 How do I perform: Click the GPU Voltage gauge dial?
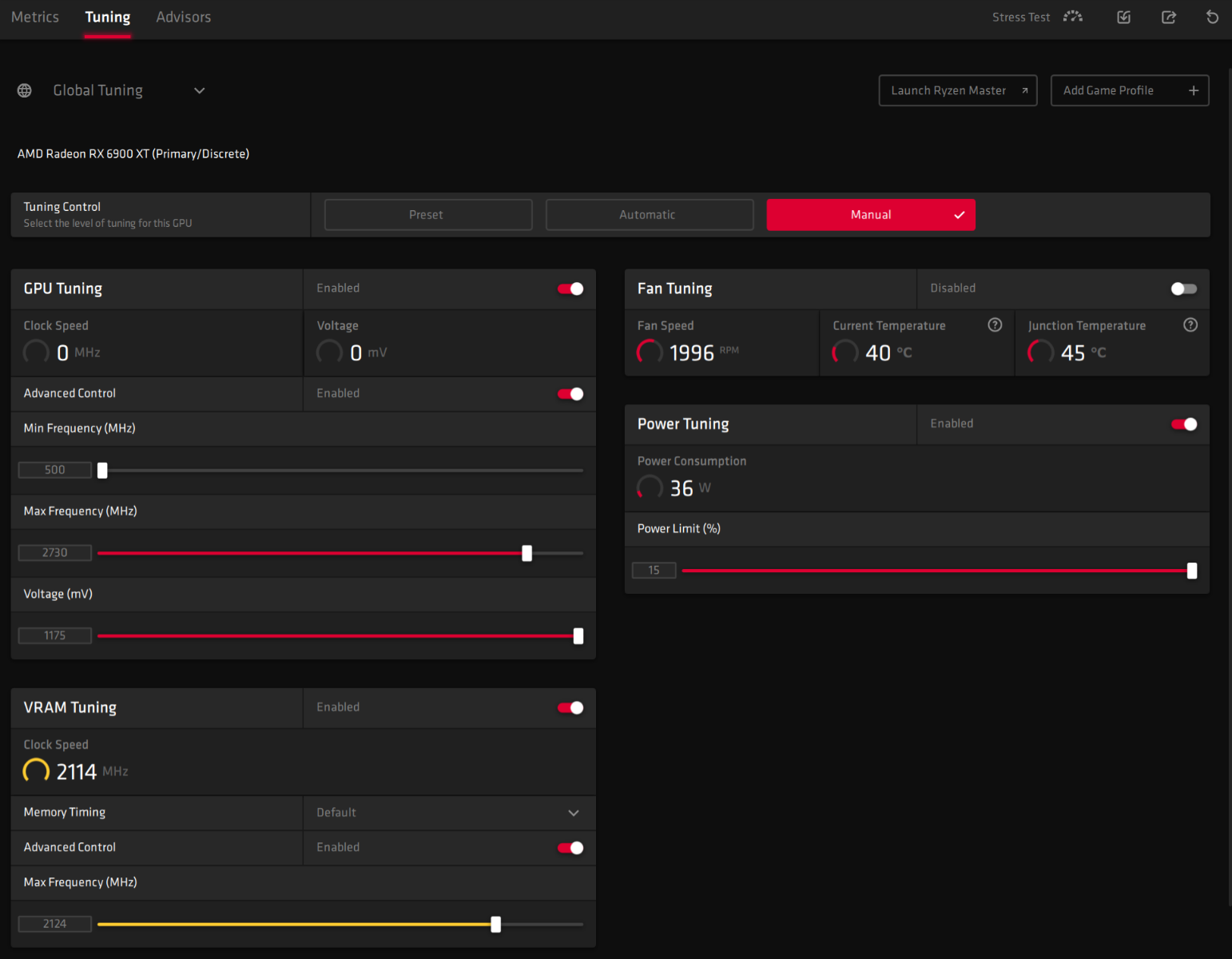pyautogui.click(x=329, y=352)
